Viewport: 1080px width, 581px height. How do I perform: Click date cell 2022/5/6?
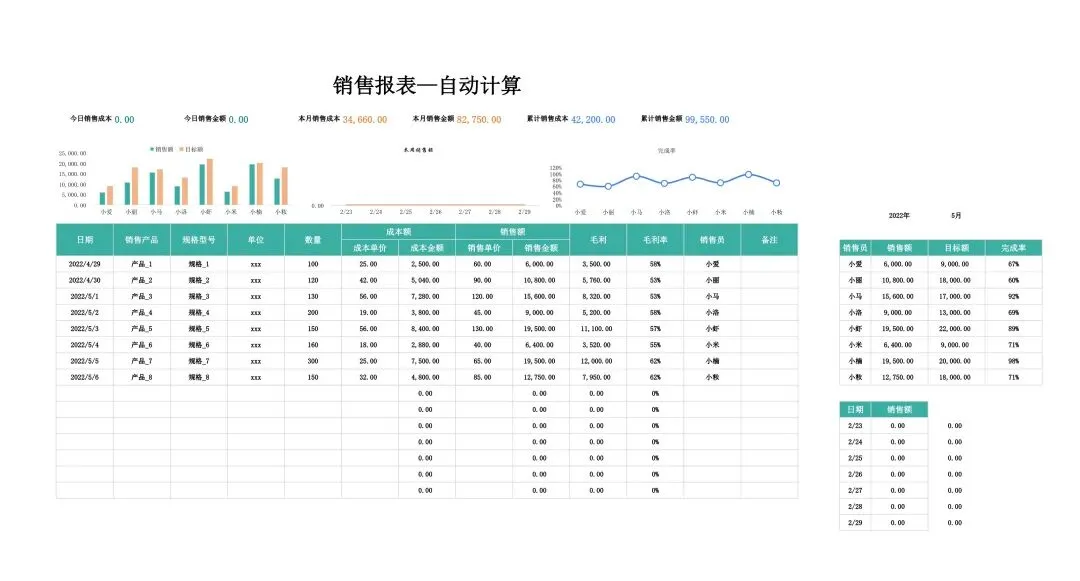pyautogui.click(x=85, y=377)
